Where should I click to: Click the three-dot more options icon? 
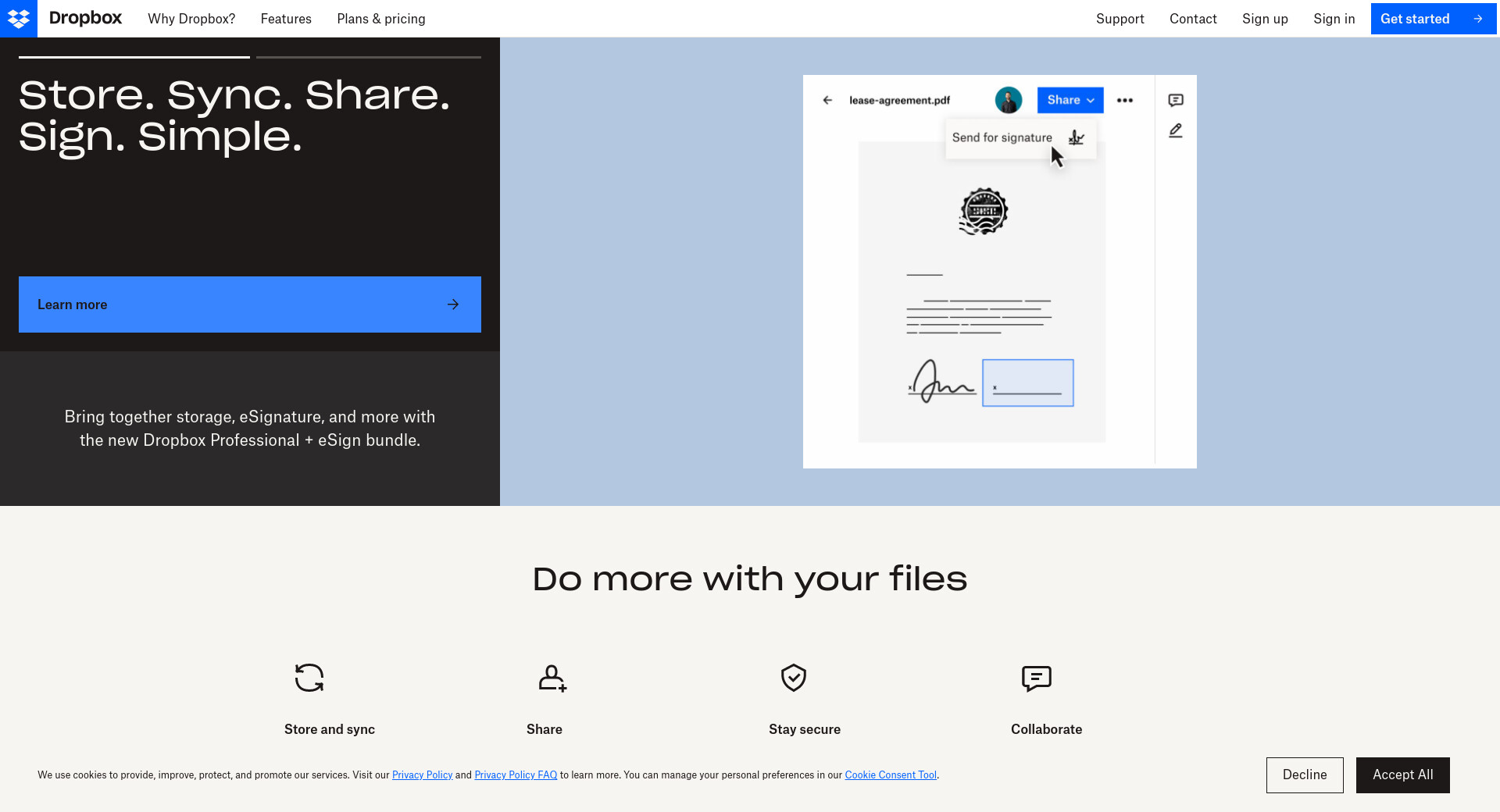click(1125, 100)
